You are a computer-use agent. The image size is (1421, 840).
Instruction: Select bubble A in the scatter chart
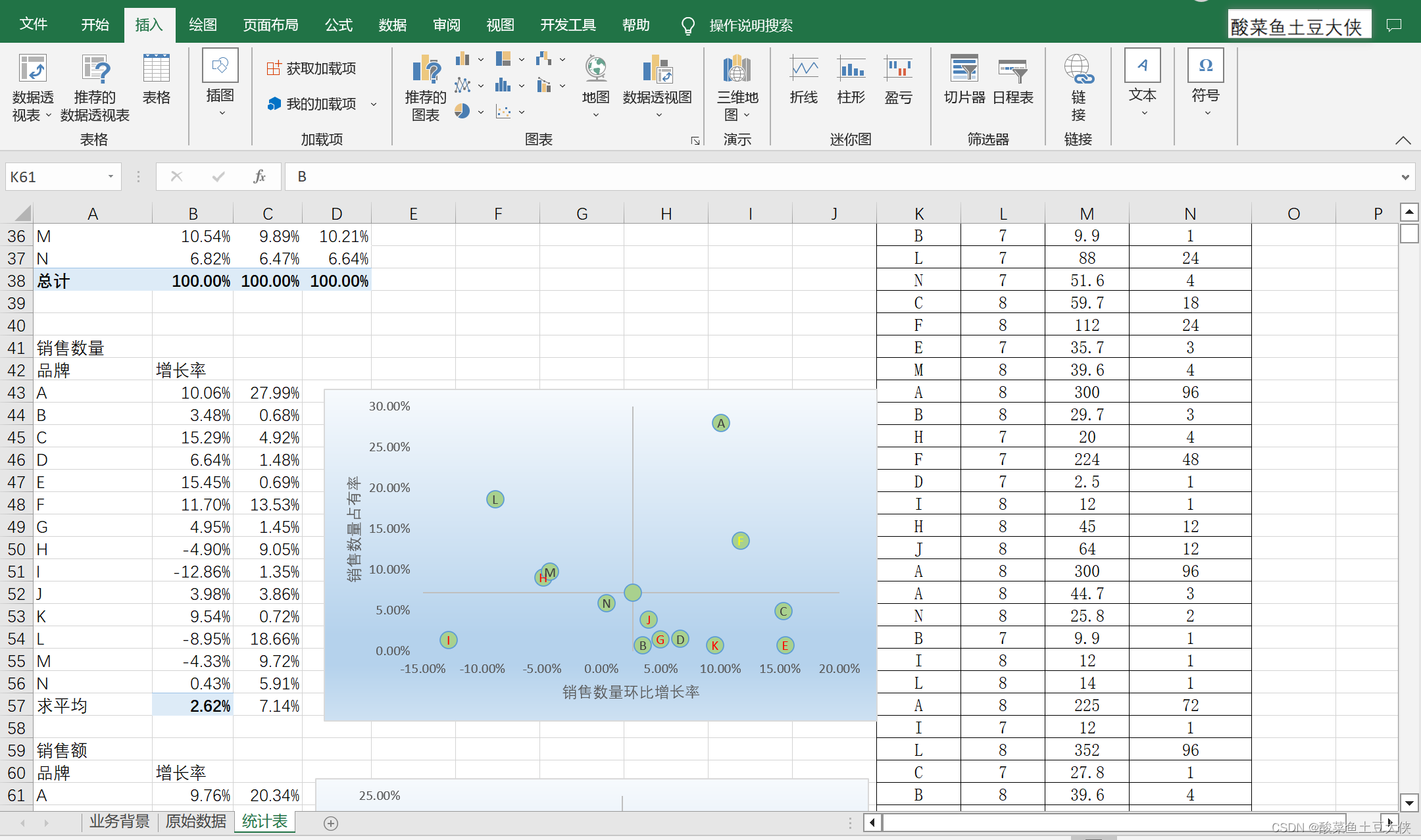click(721, 423)
